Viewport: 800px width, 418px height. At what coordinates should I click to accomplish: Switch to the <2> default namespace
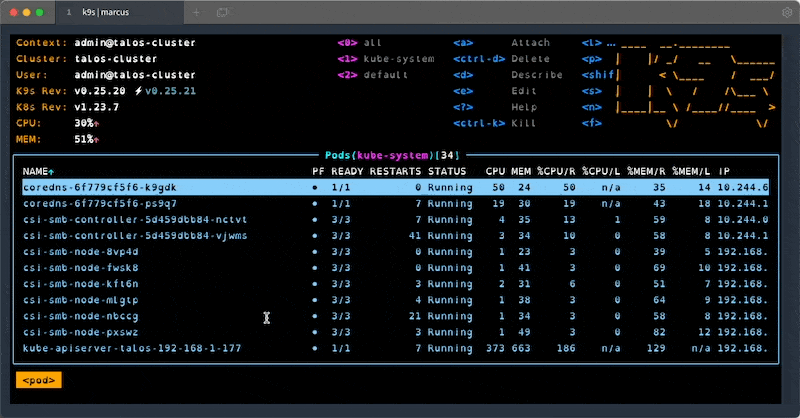pos(372,75)
